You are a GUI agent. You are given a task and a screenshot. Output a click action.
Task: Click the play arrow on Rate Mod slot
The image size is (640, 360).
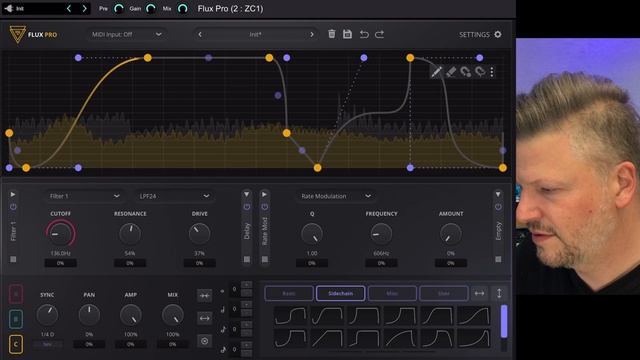[x=264, y=194]
